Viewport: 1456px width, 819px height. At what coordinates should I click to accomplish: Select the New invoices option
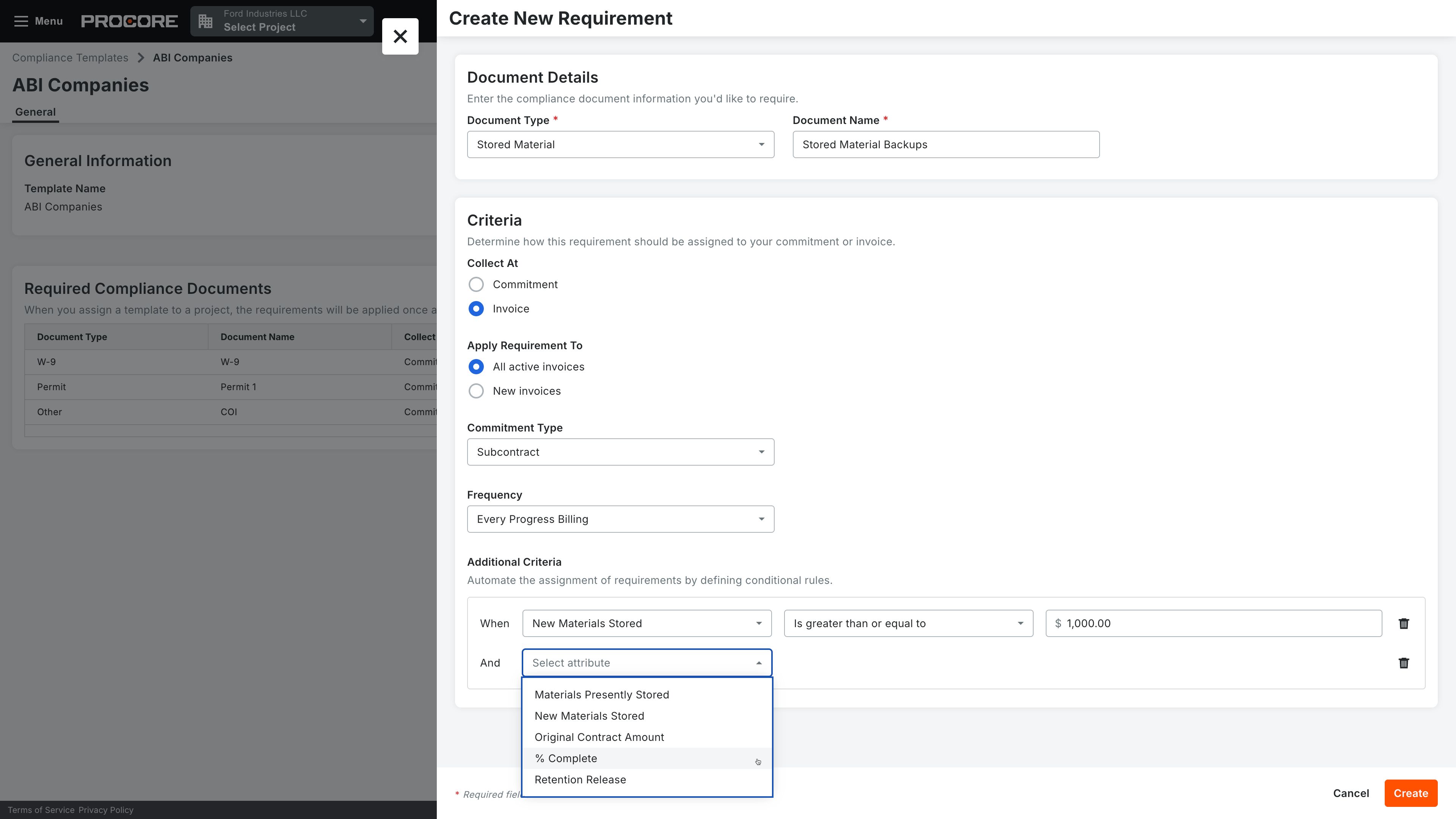(x=477, y=391)
